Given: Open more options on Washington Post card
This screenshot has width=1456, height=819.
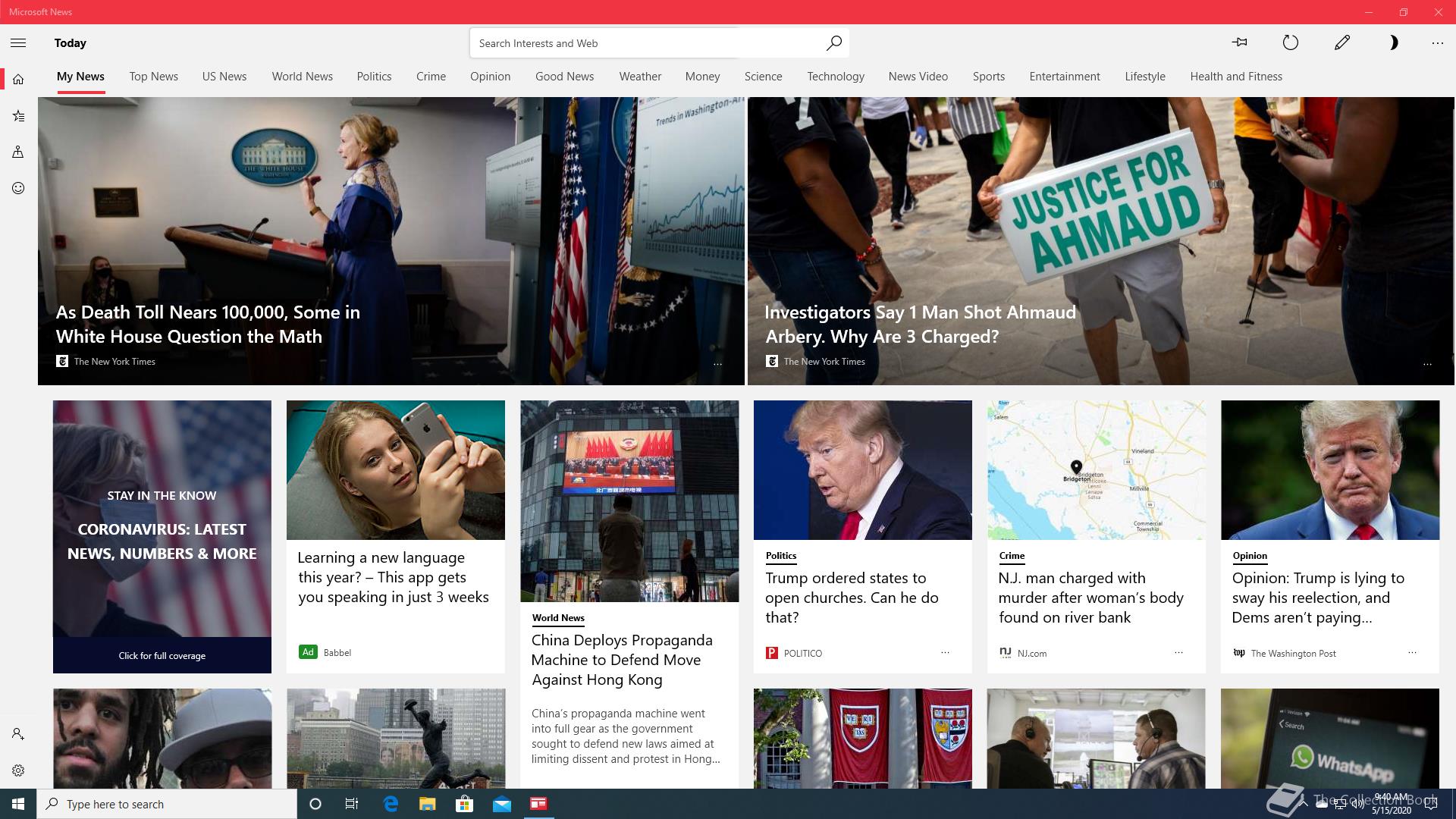Looking at the screenshot, I should click(x=1412, y=652).
